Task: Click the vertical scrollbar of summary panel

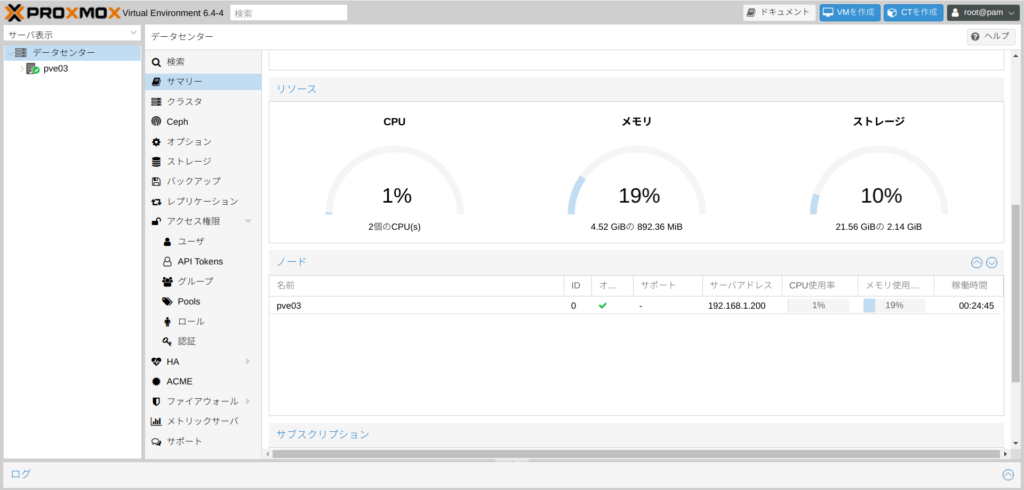Action: tap(1015, 293)
